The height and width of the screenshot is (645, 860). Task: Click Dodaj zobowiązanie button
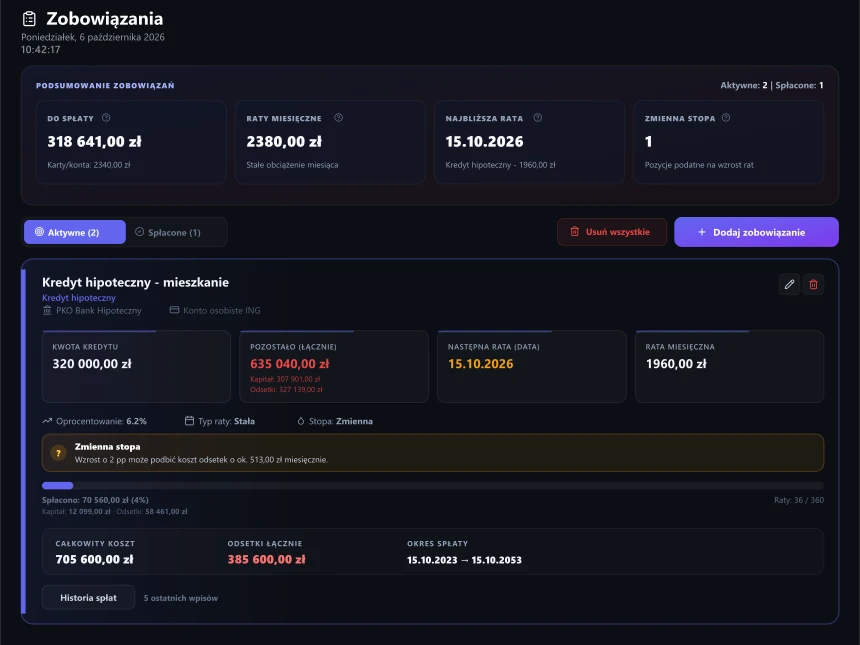coord(756,232)
